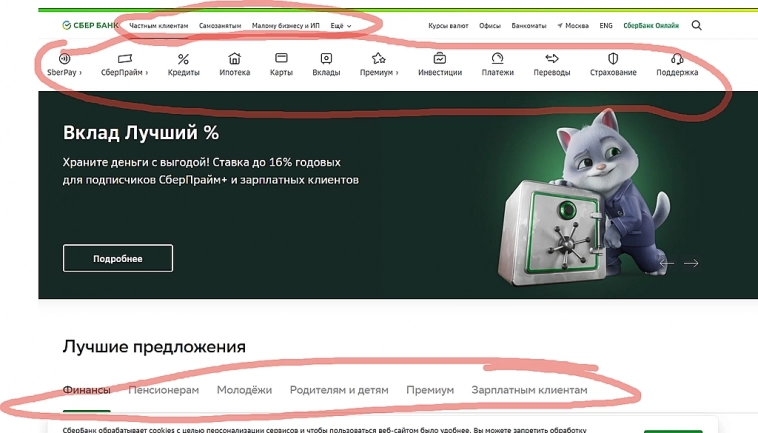
Task: Open the Поддержка headset icon
Action: click(677, 58)
